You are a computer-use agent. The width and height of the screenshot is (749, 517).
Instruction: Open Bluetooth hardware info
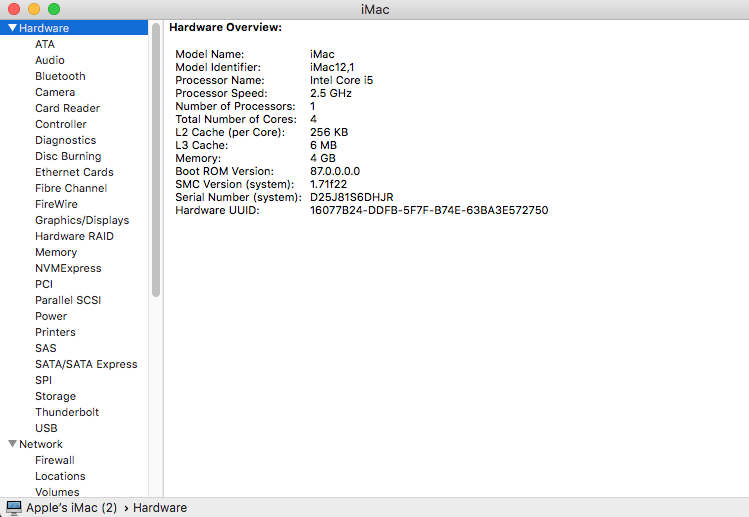[60, 76]
